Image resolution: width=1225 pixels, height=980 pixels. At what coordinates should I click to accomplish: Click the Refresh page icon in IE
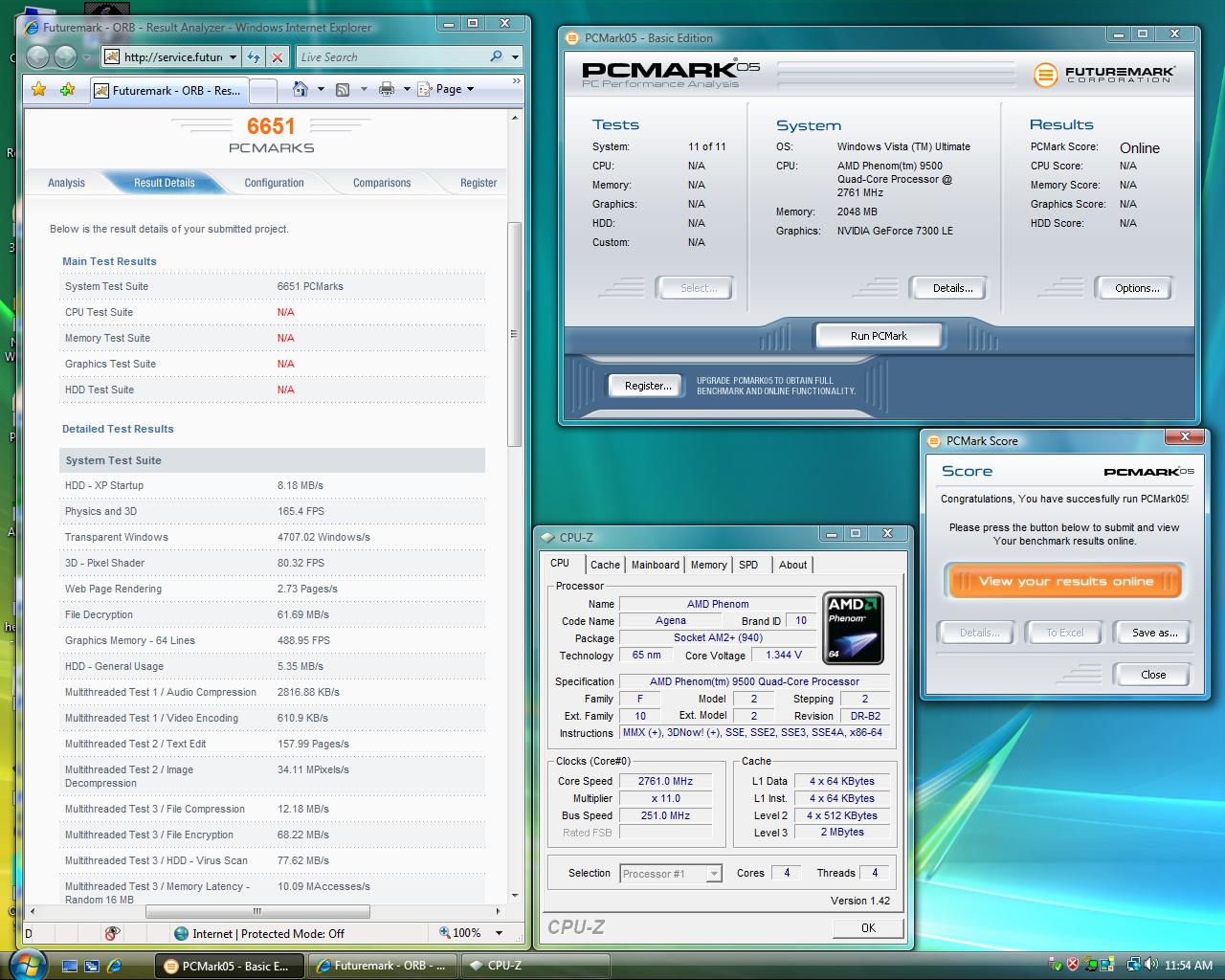[254, 56]
